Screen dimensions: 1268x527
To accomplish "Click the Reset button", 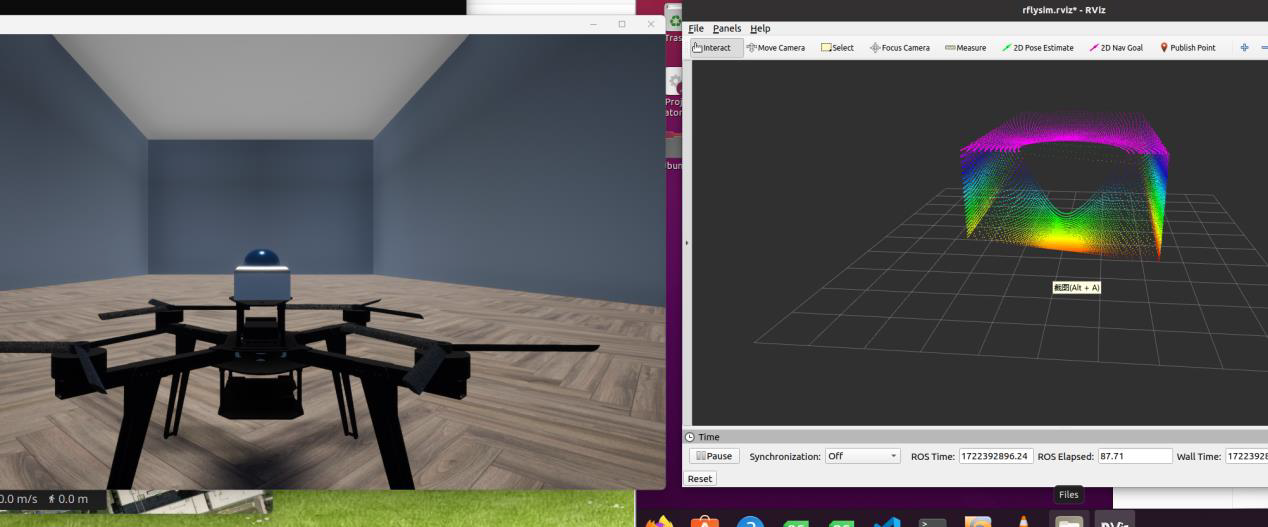I will (x=700, y=479).
